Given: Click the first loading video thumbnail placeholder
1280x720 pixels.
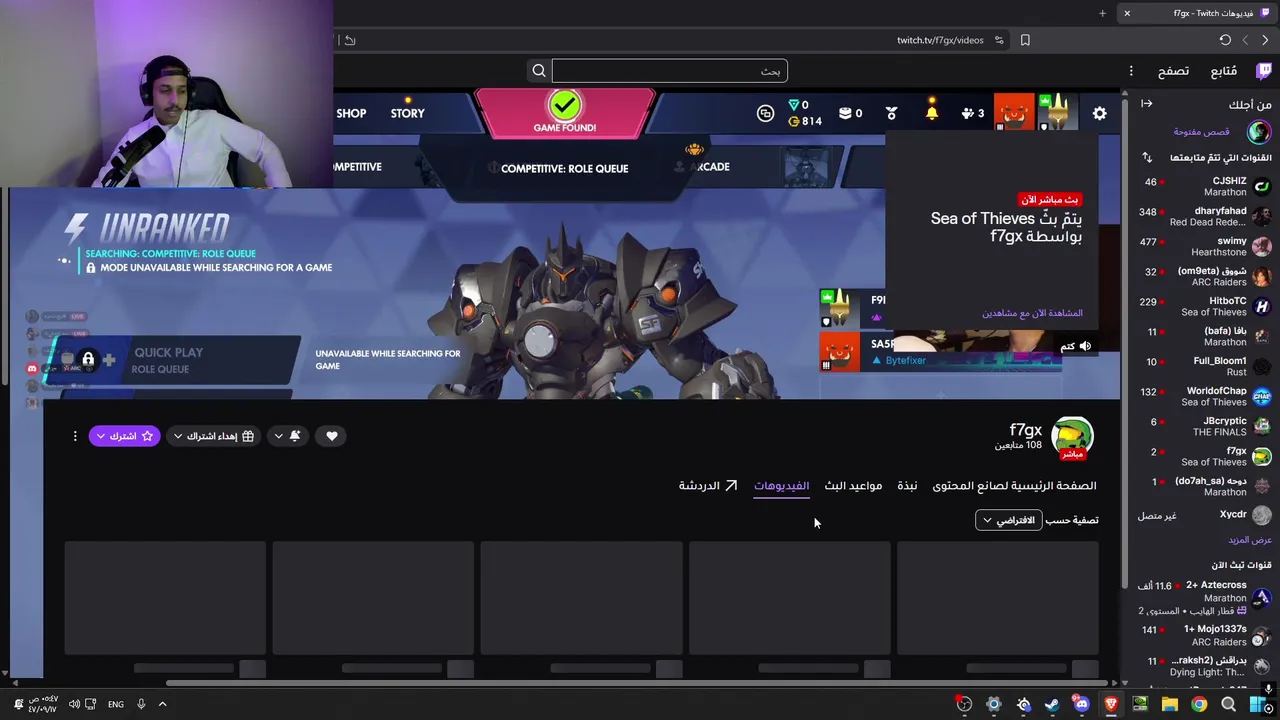Looking at the screenshot, I should (x=998, y=598).
